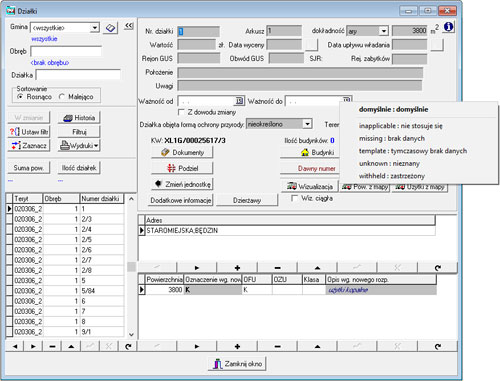Select 'template : tymczasowy brak danych' option
Viewport: 500px width, 381px height.
[413, 151]
